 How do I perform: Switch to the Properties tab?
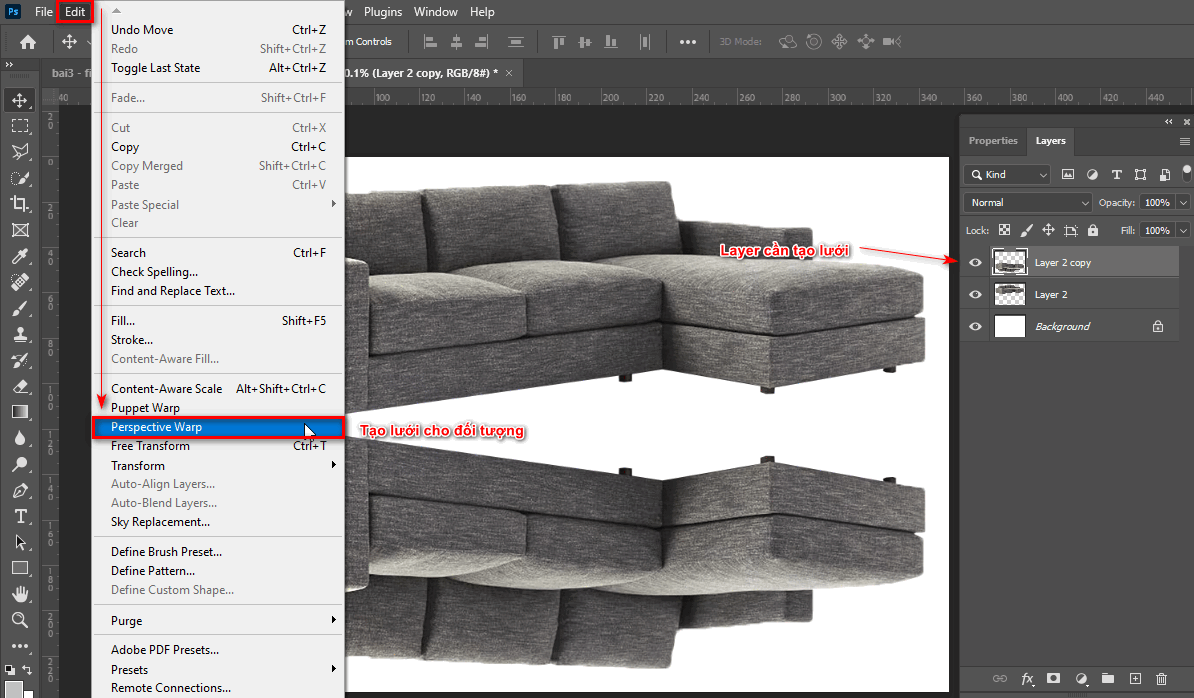pos(993,141)
